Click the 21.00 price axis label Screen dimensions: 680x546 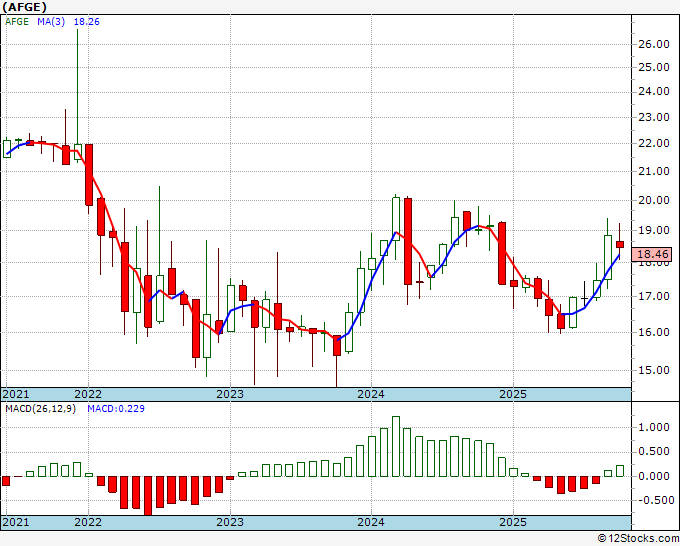(x=654, y=172)
